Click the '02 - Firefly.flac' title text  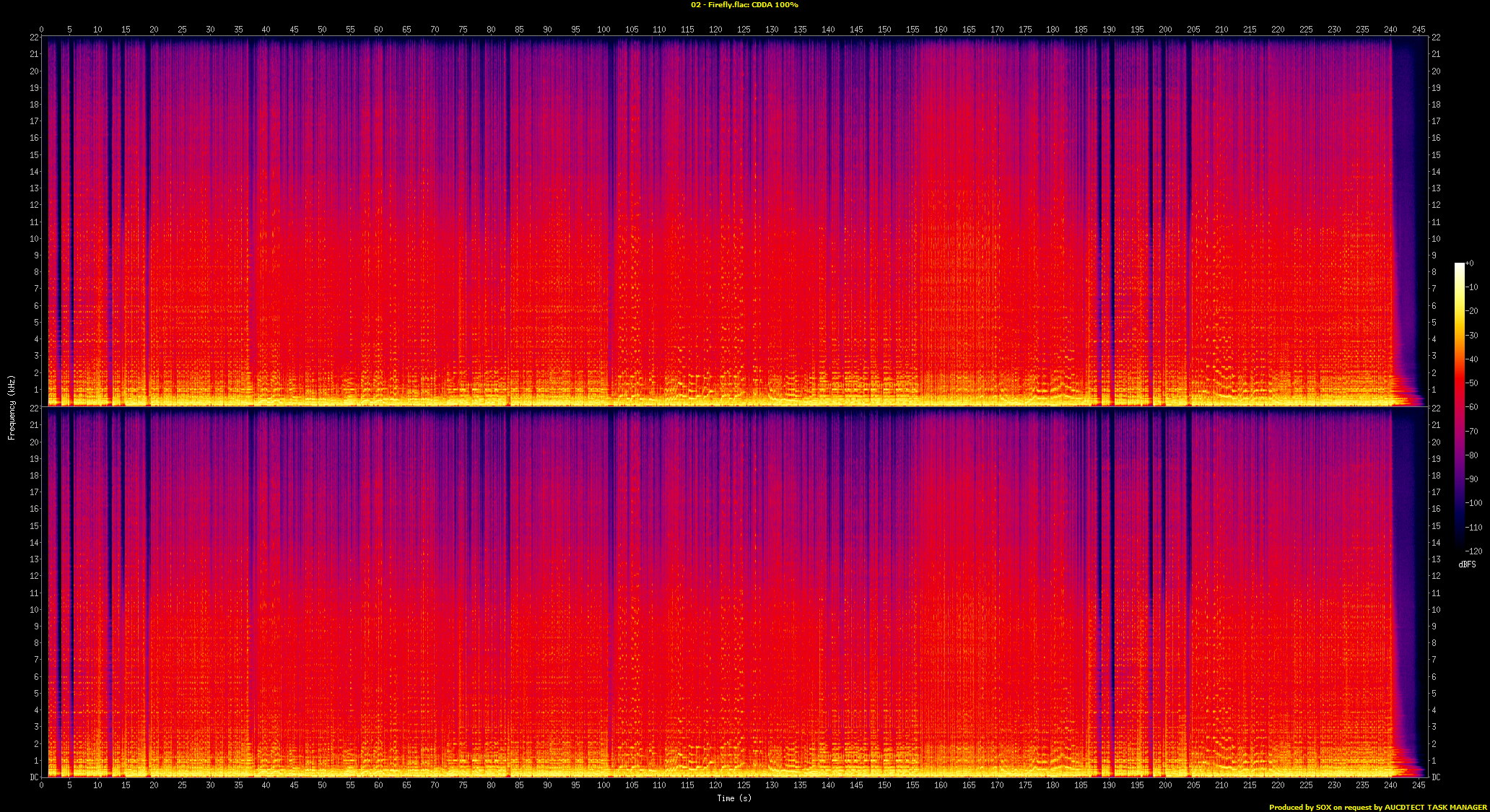click(720, 5)
